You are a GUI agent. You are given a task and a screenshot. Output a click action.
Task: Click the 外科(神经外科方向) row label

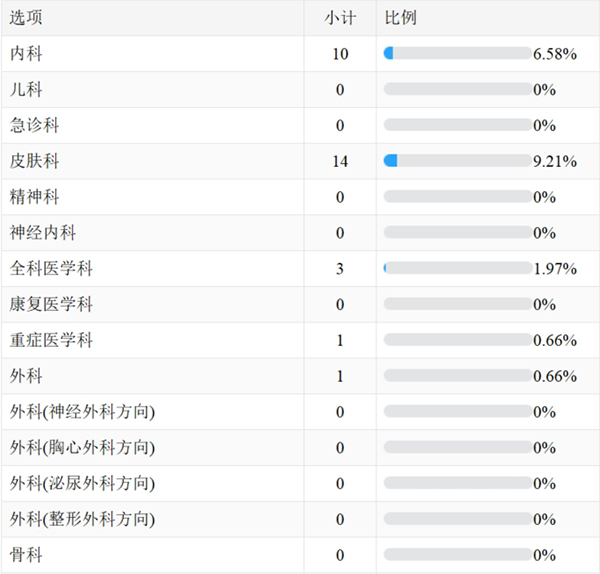[x=82, y=412]
